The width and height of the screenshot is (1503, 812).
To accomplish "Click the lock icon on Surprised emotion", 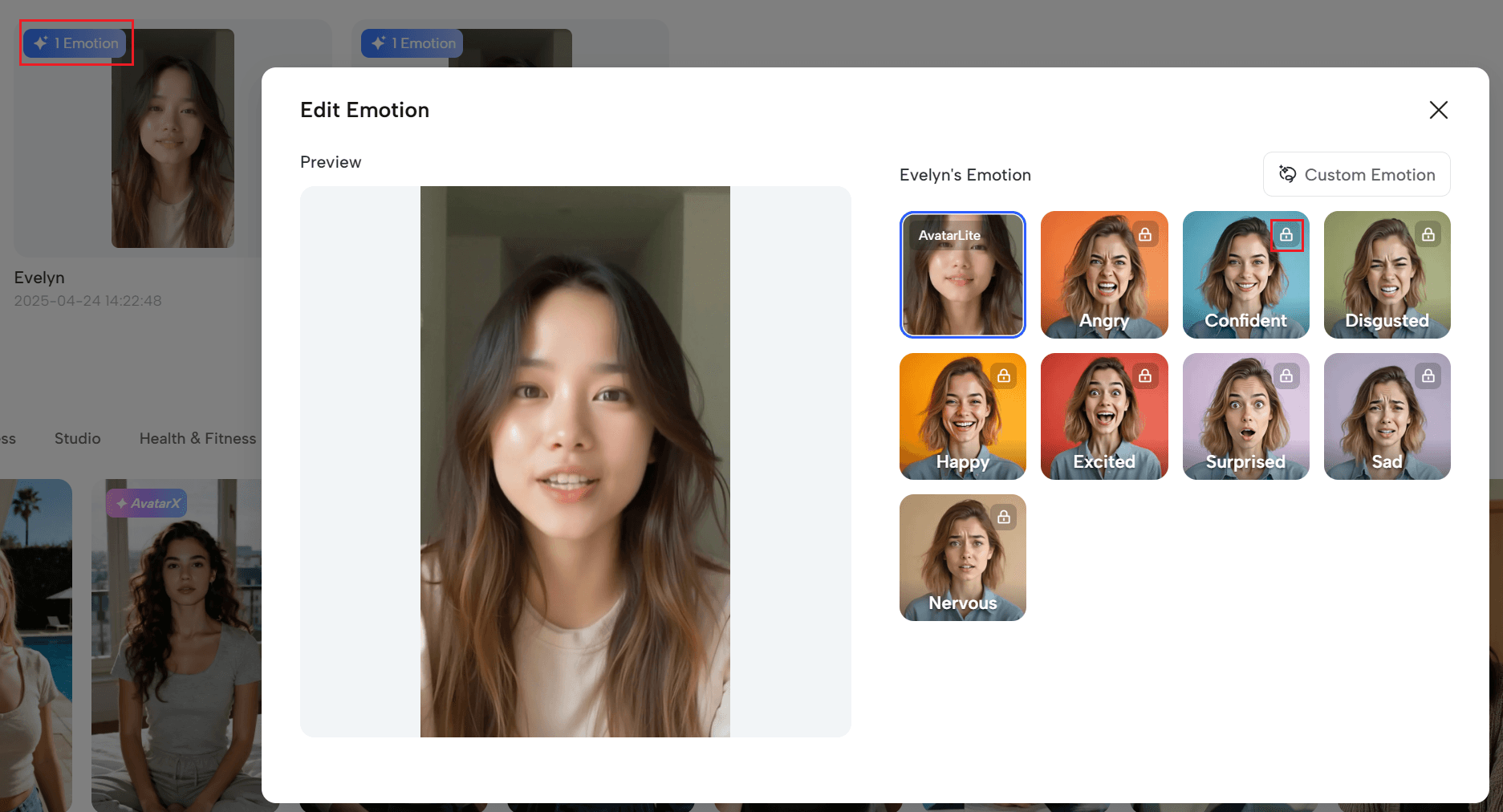I will (x=1286, y=376).
